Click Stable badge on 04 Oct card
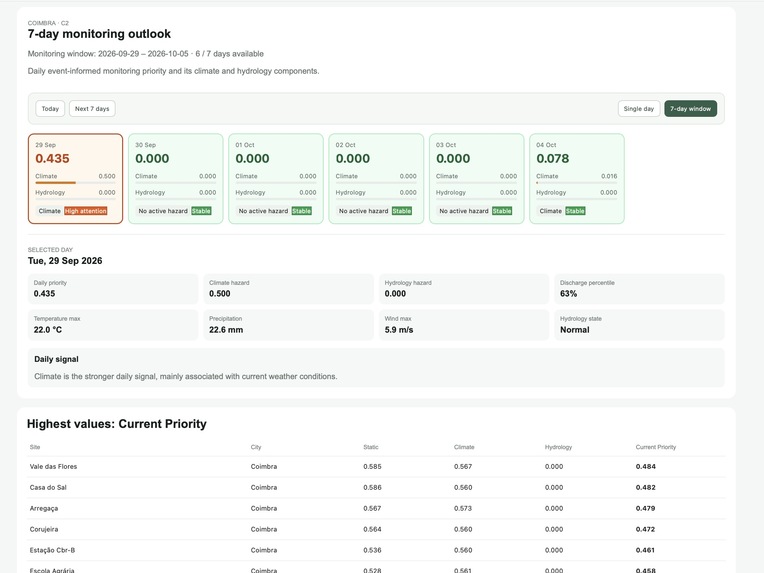This screenshot has width=764, height=573. click(575, 211)
